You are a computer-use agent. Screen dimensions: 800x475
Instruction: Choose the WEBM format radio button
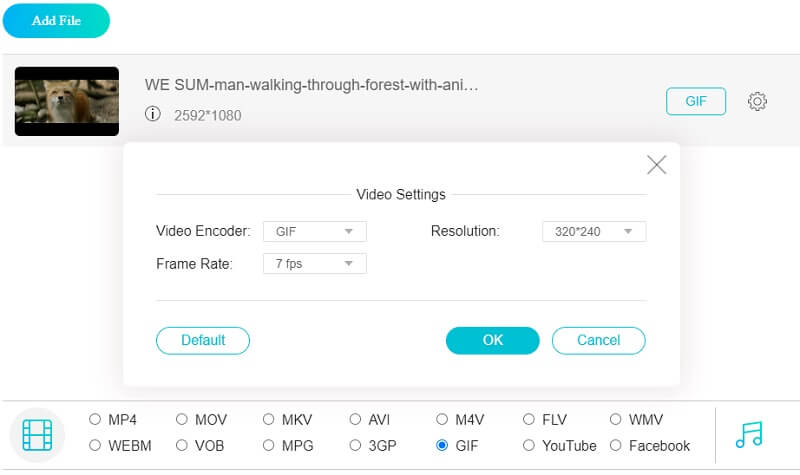pyautogui.click(x=95, y=446)
